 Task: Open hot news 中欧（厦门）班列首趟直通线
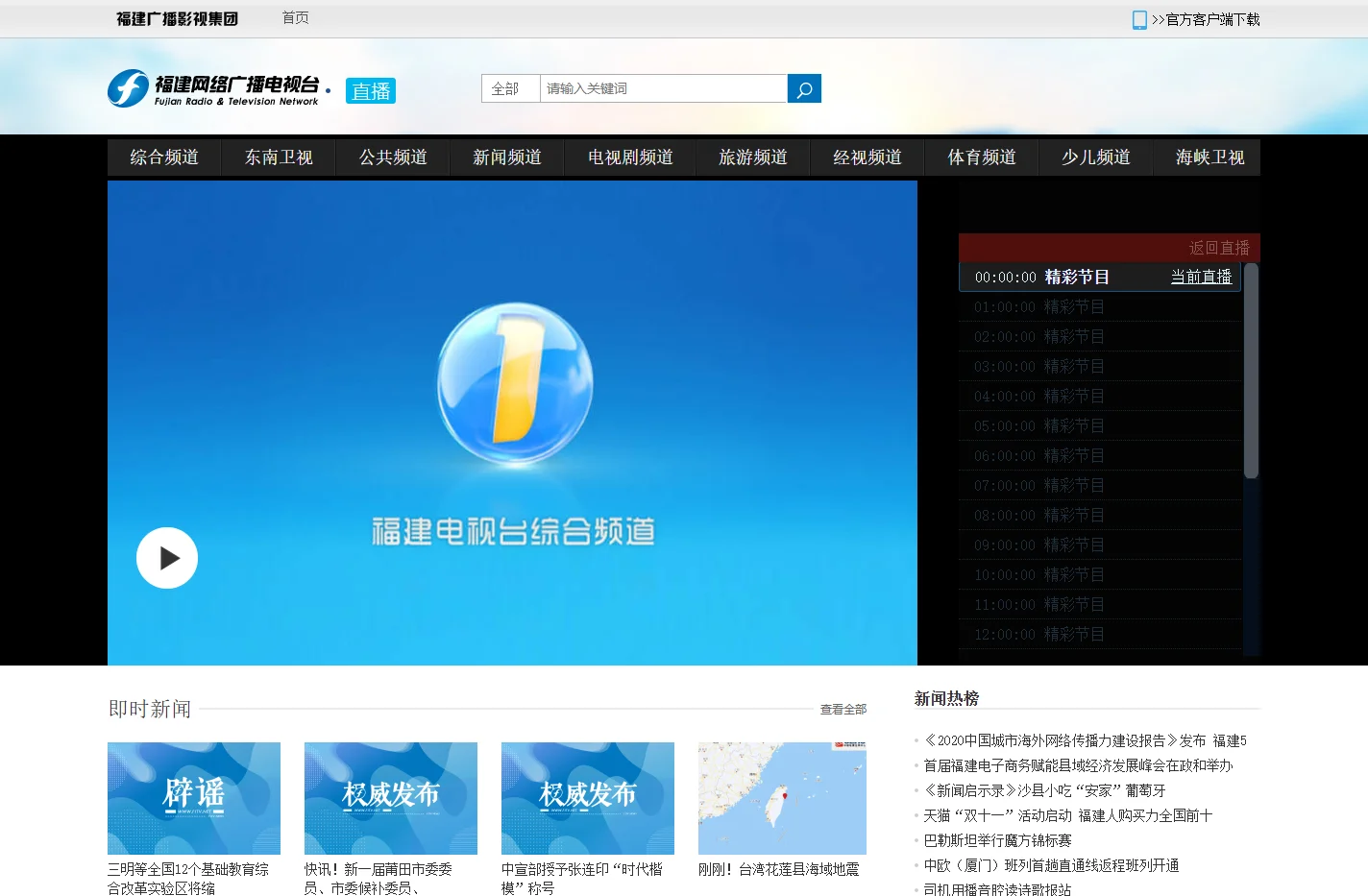[1051, 865]
